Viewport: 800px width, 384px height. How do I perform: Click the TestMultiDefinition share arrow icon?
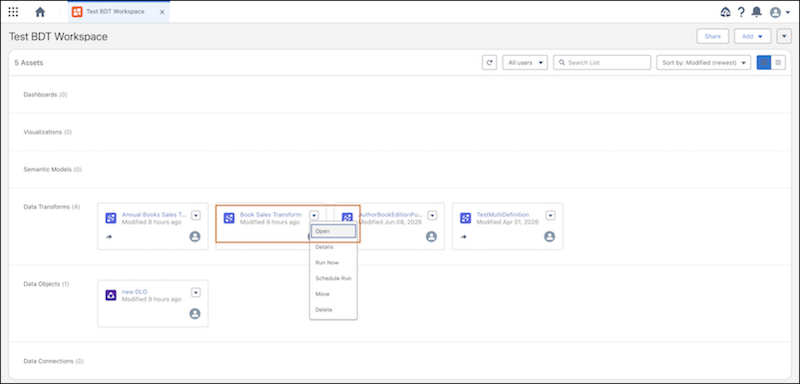[x=463, y=237]
